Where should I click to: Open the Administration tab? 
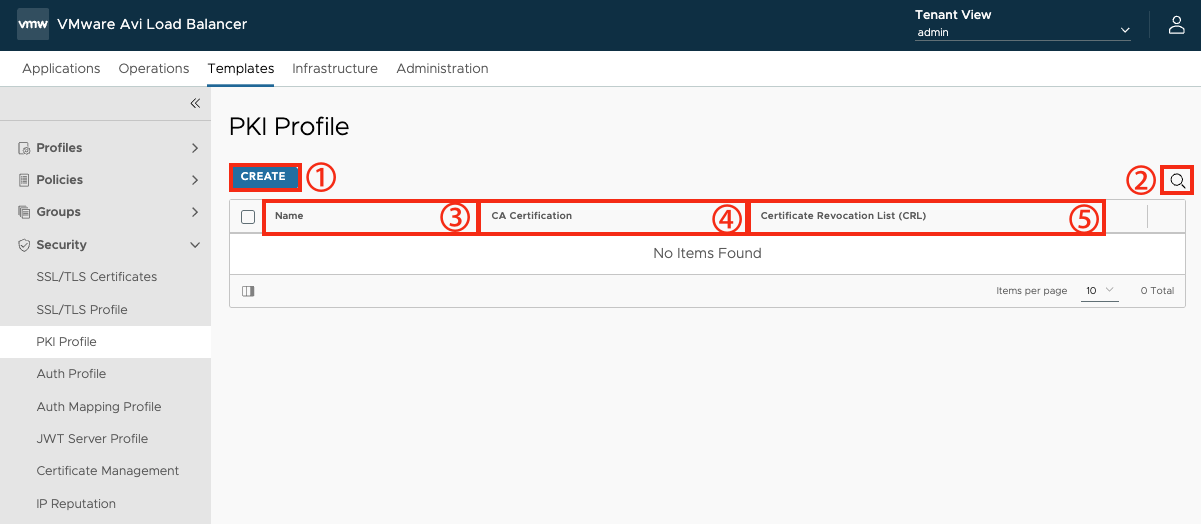[x=442, y=69]
